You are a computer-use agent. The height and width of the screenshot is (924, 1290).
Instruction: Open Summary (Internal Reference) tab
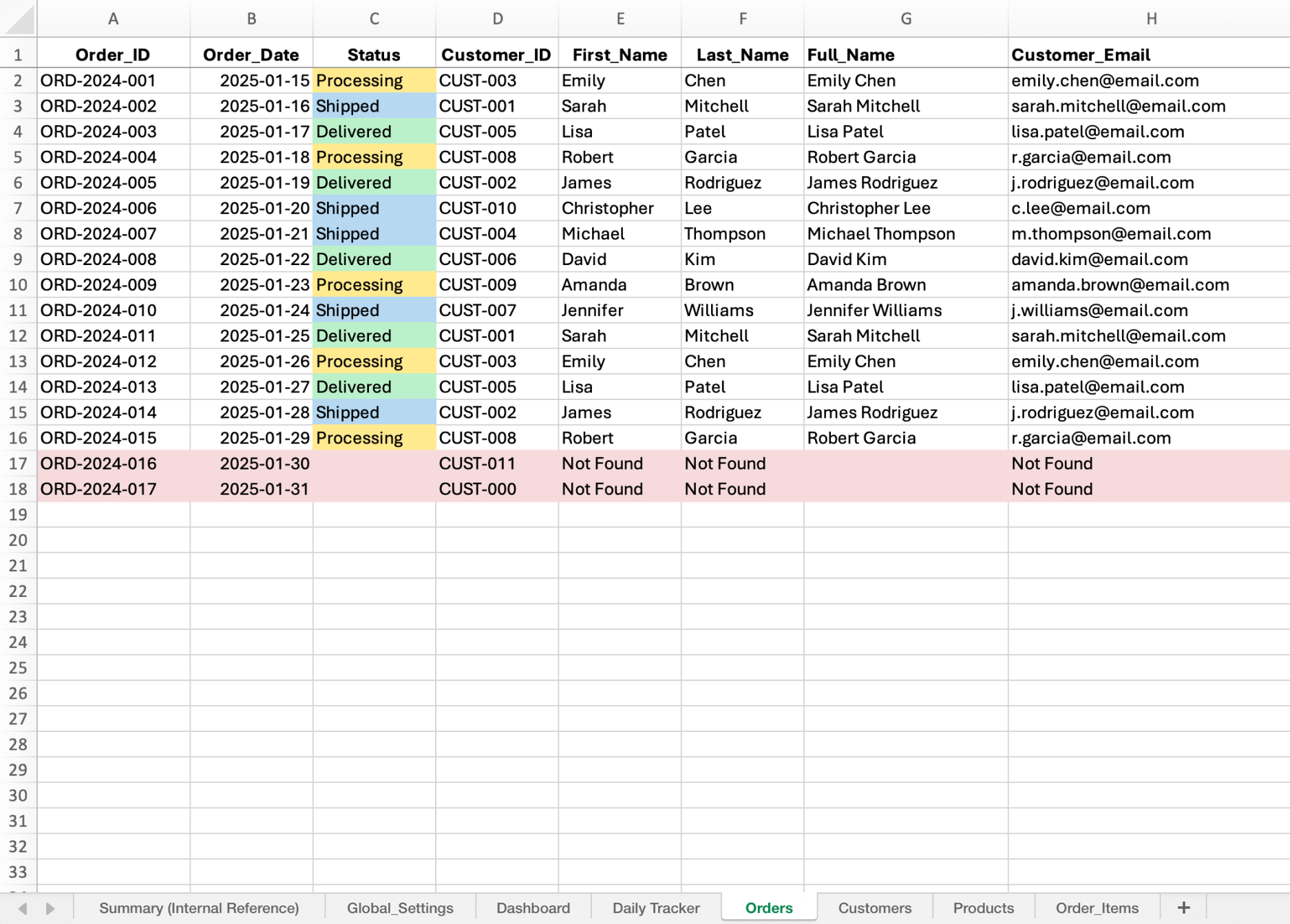(x=199, y=908)
